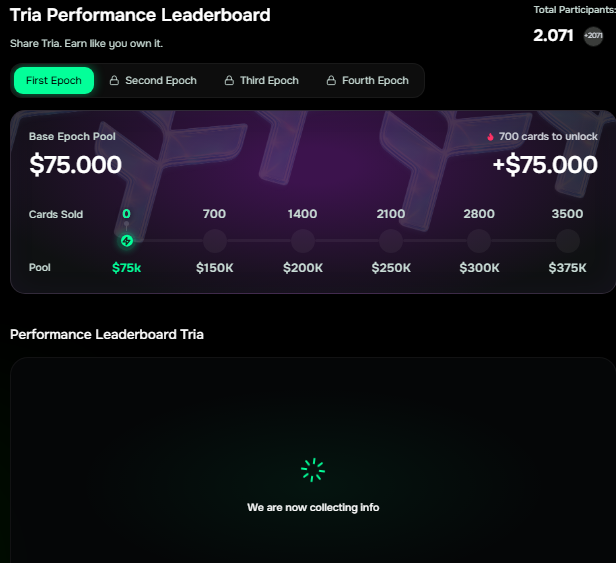The height and width of the screenshot is (563, 616).
Task: Click the Tria Performance Leaderboard heading
Action: (x=140, y=16)
